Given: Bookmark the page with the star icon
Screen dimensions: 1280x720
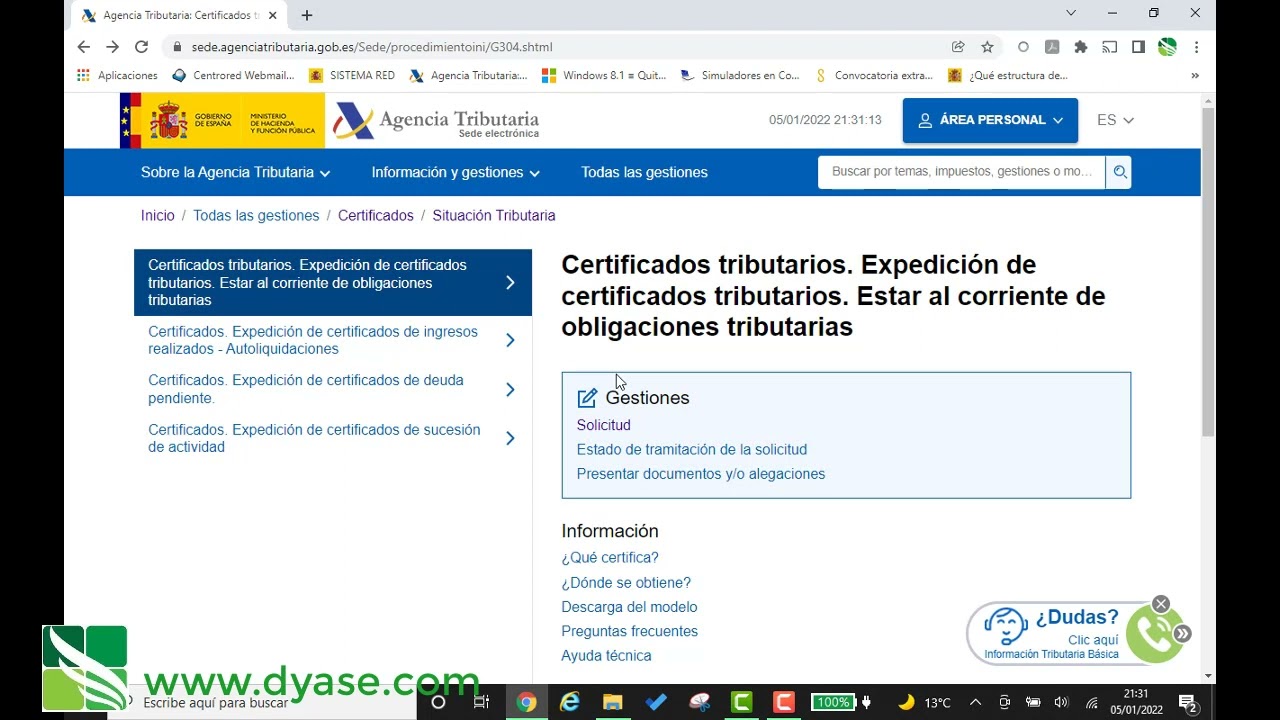Looking at the screenshot, I should coord(986,46).
